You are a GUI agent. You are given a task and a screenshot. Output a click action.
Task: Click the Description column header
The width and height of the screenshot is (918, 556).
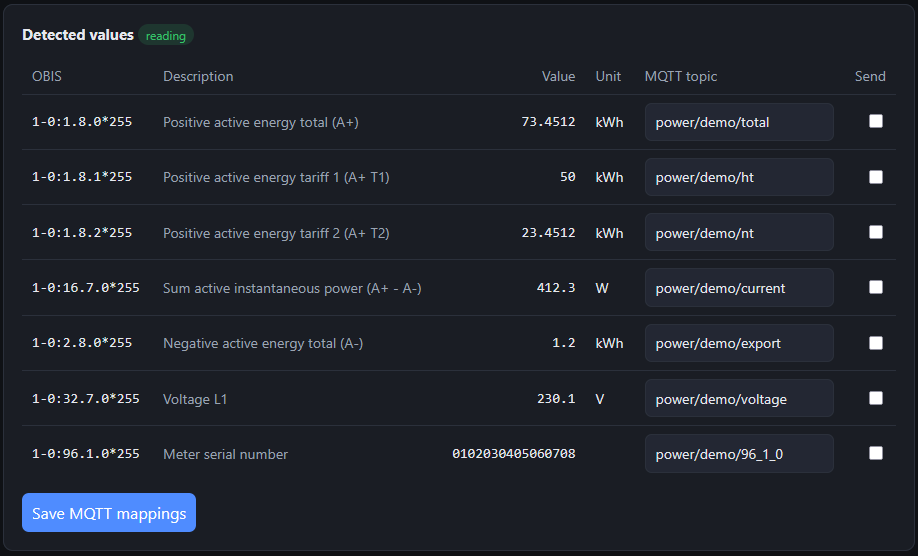click(x=198, y=76)
